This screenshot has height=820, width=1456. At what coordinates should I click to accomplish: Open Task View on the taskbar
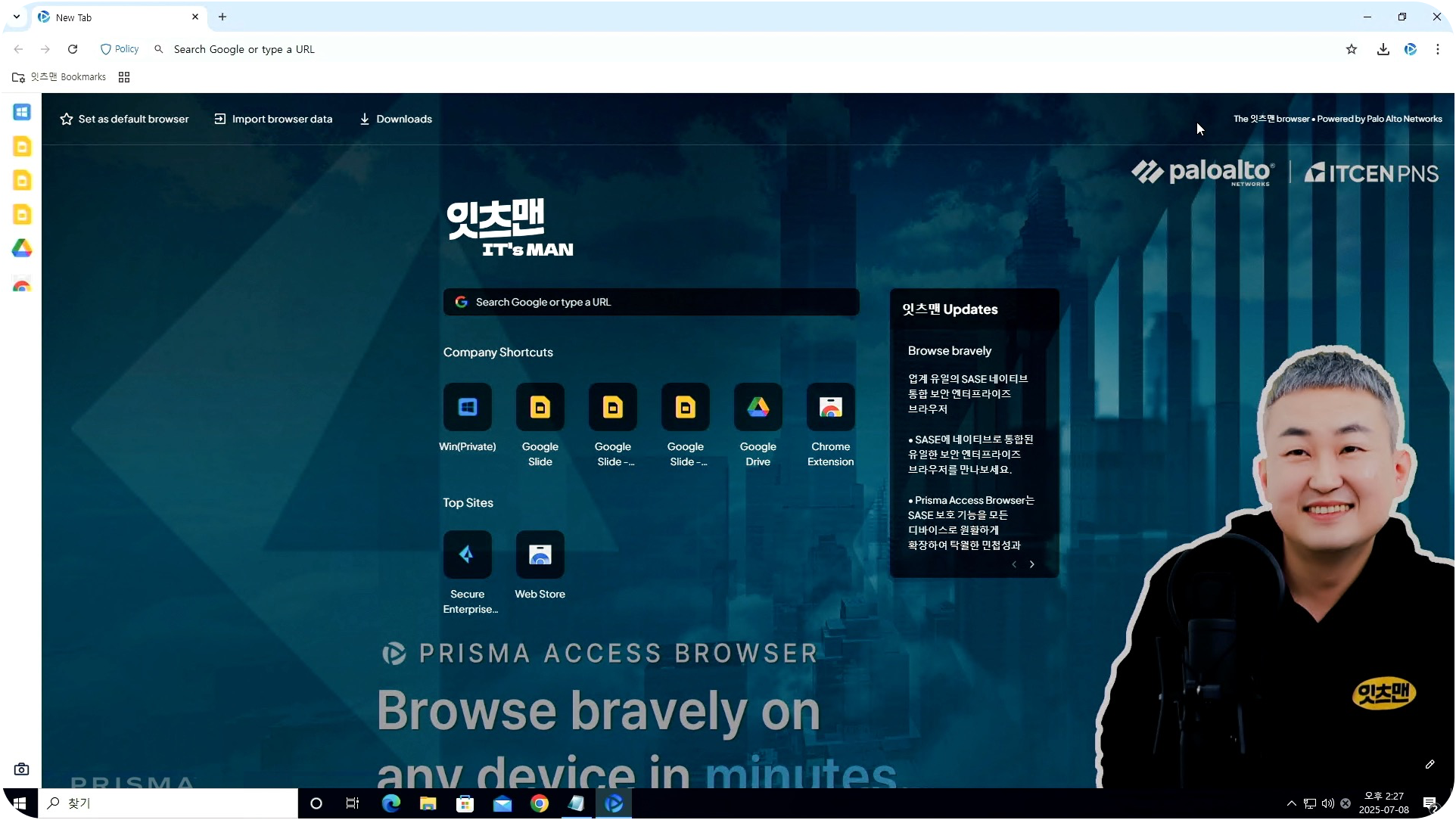coord(353,803)
